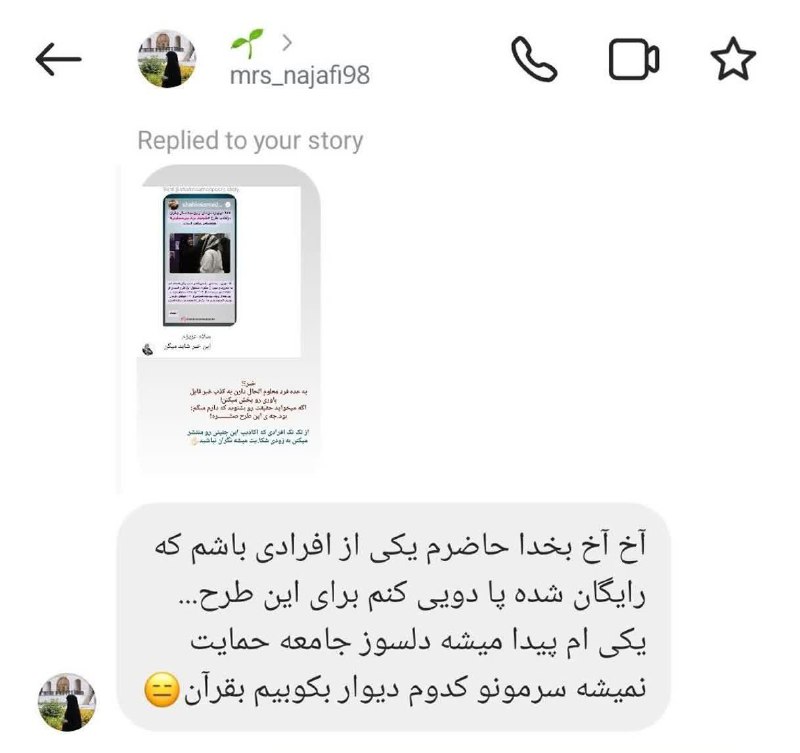Open the chevron next to sprout name

click(287, 43)
